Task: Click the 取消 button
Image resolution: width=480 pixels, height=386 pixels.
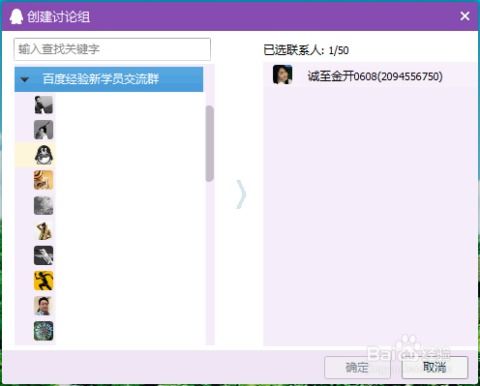Action: 435,367
